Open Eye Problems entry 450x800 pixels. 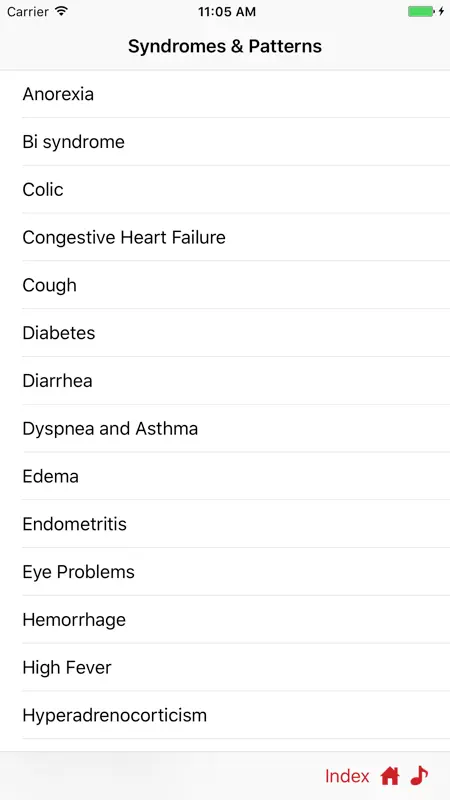pyautogui.click(x=225, y=572)
